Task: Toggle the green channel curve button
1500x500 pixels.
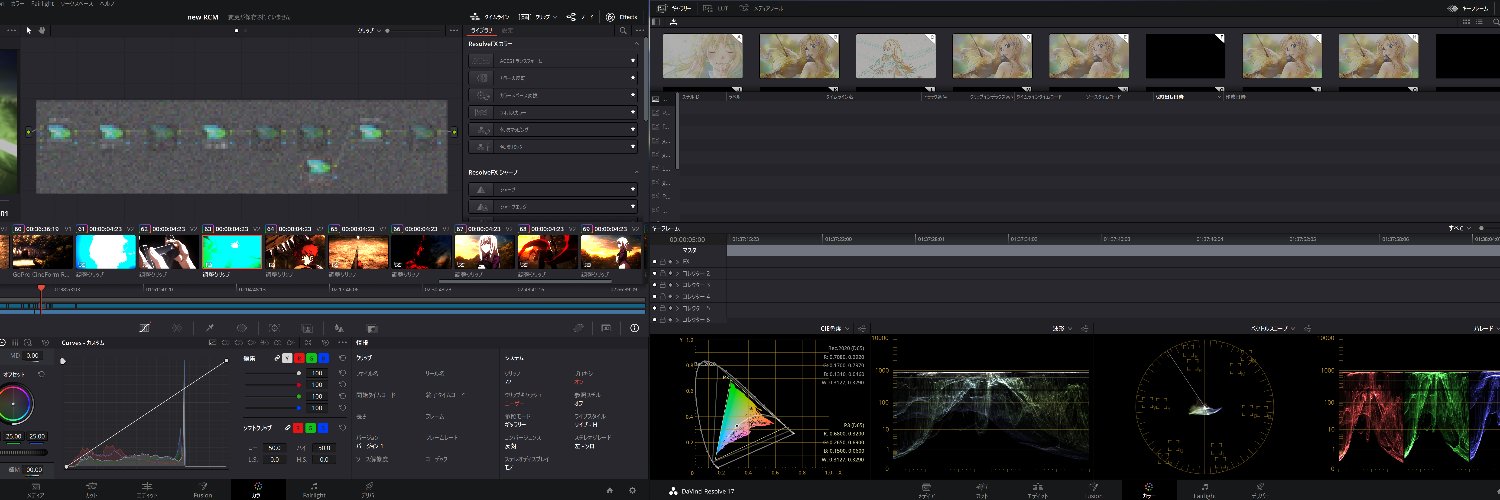Action: 311,357
